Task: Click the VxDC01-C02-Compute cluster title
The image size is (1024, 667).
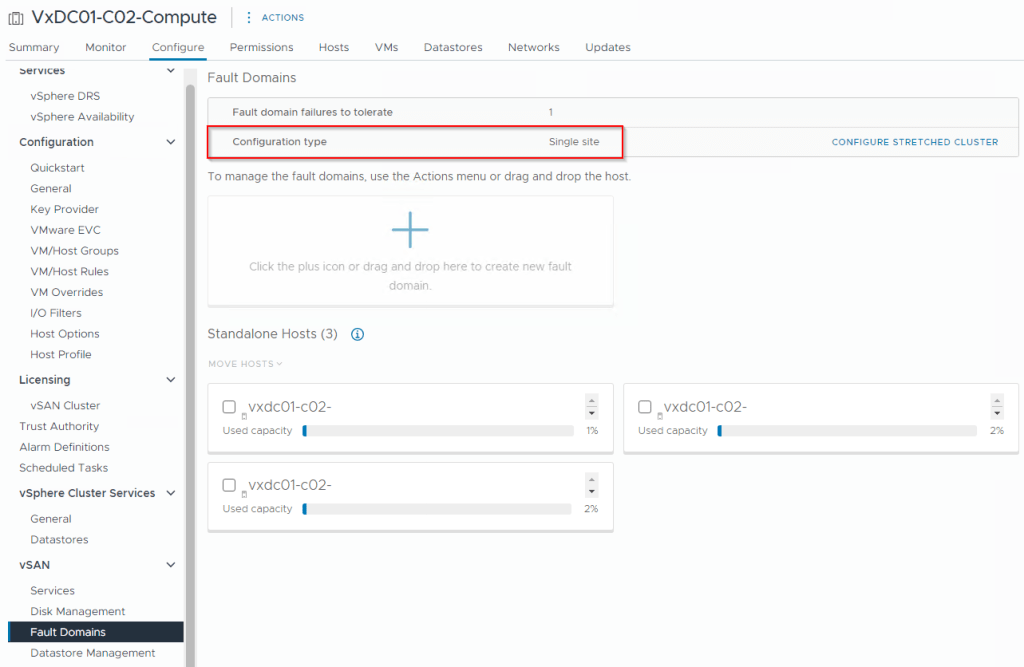Action: 124,17
